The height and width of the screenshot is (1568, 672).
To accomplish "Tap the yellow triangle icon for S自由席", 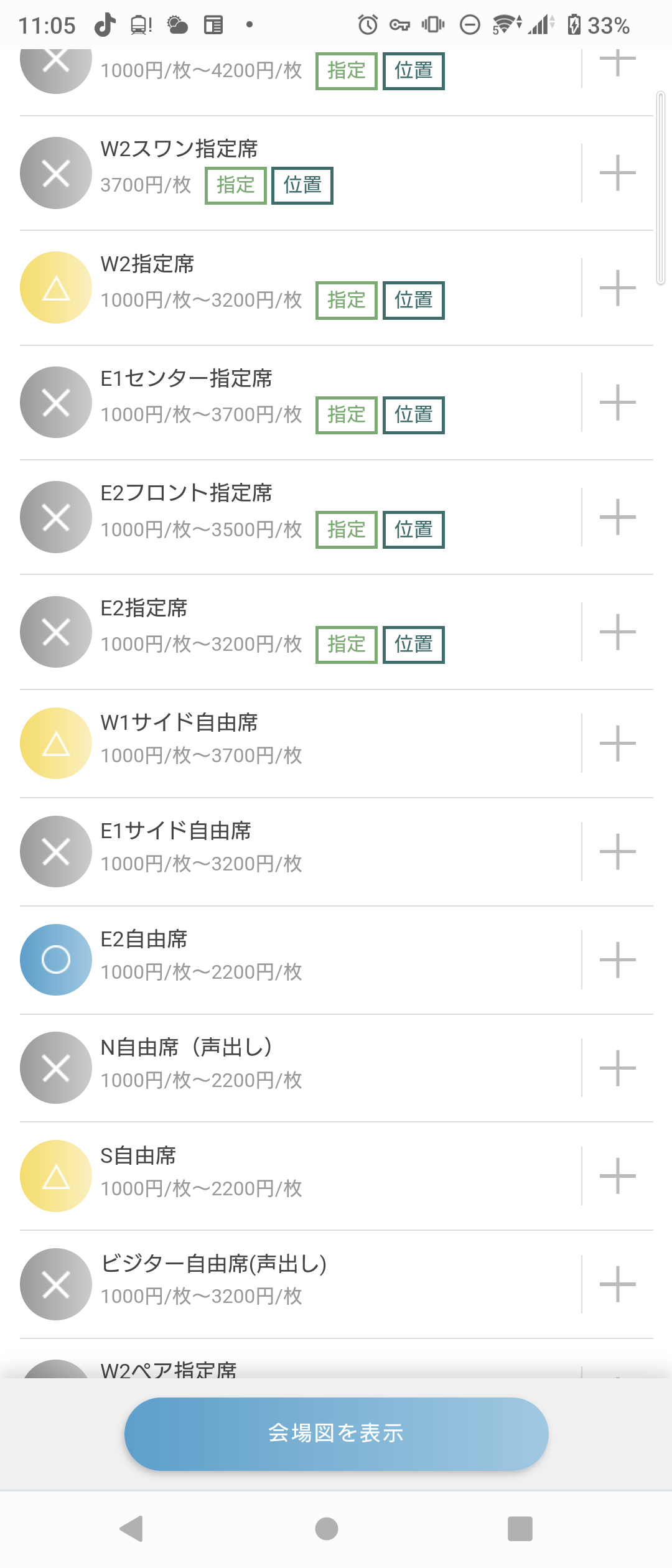I will (56, 1176).
